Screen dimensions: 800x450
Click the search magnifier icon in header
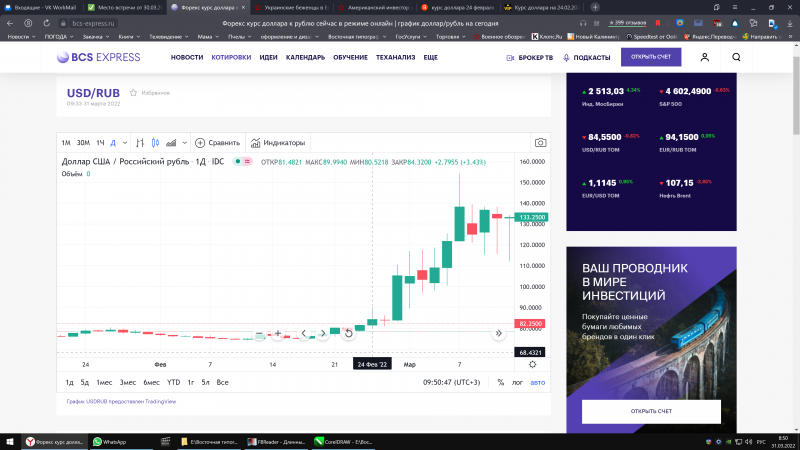coord(736,57)
